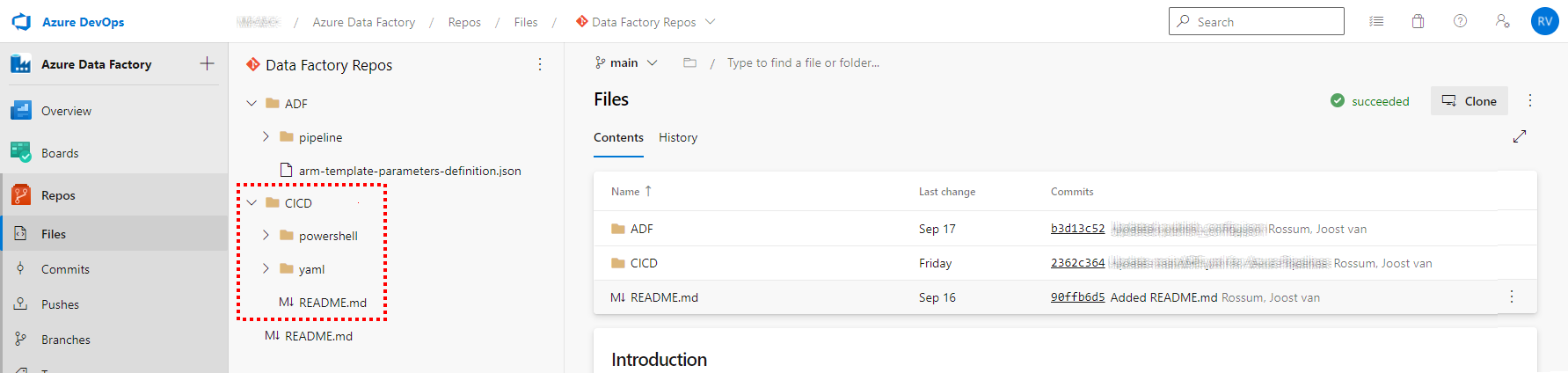
Task: Expand the pipeline folder
Action: coord(266,137)
